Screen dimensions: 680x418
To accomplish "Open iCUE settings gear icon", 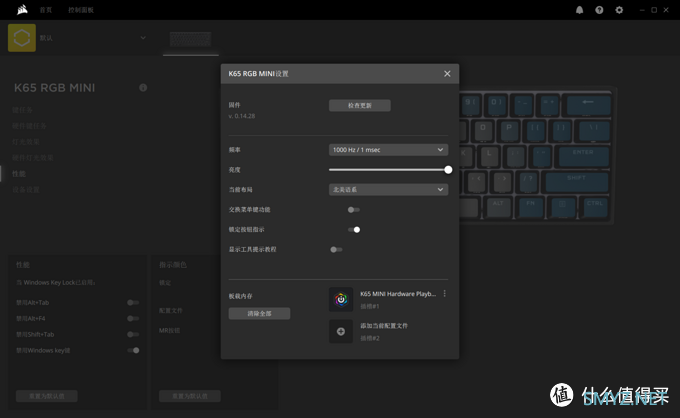I will pos(619,10).
